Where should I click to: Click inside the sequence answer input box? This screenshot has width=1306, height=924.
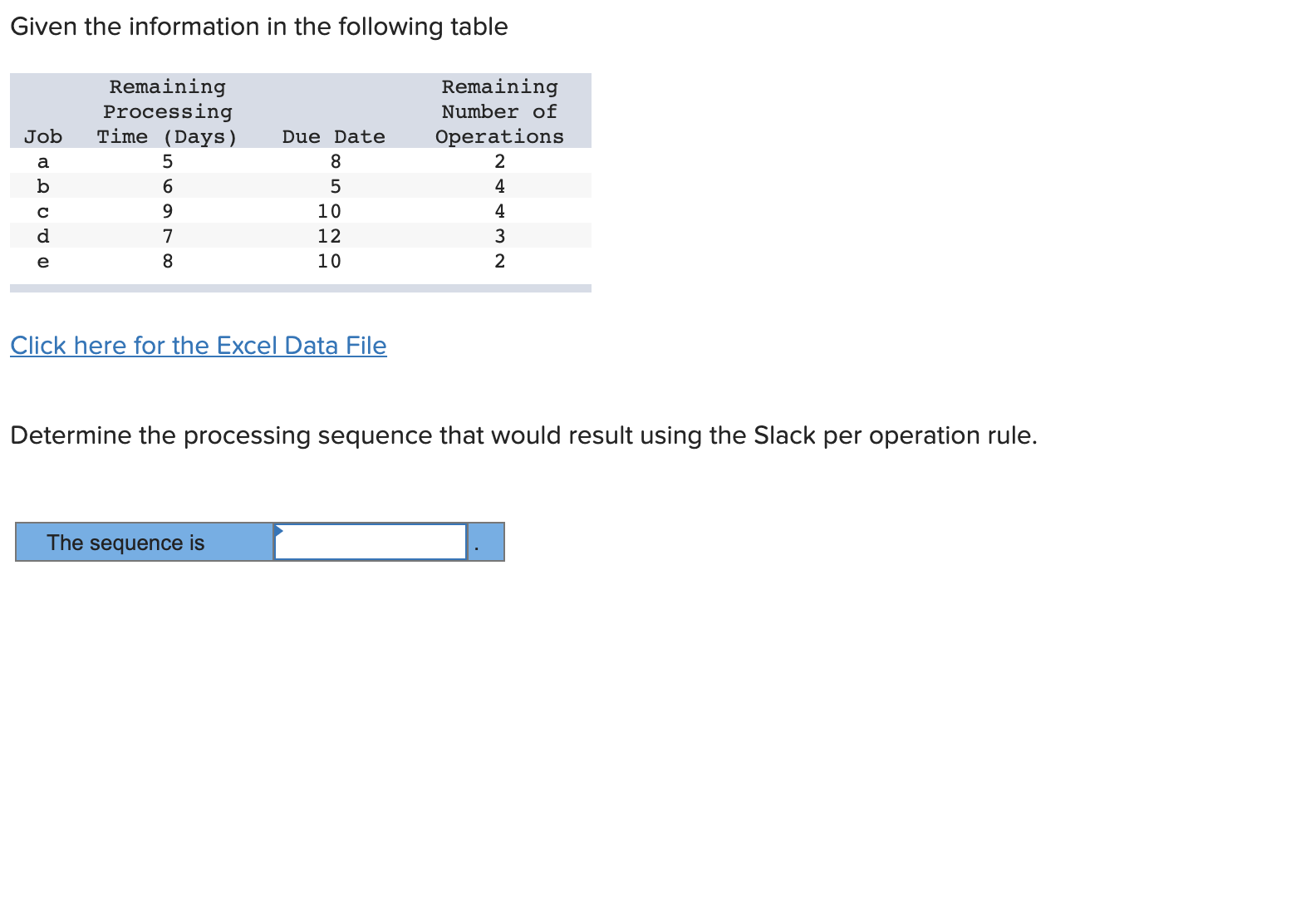click(370, 542)
